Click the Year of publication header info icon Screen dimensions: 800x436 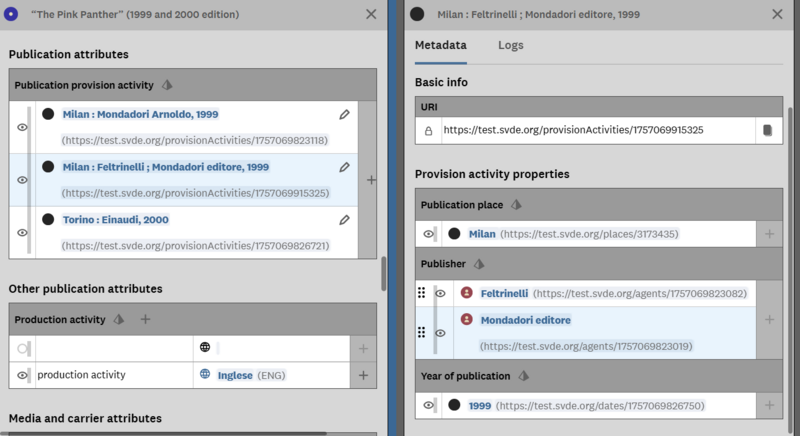tap(523, 376)
